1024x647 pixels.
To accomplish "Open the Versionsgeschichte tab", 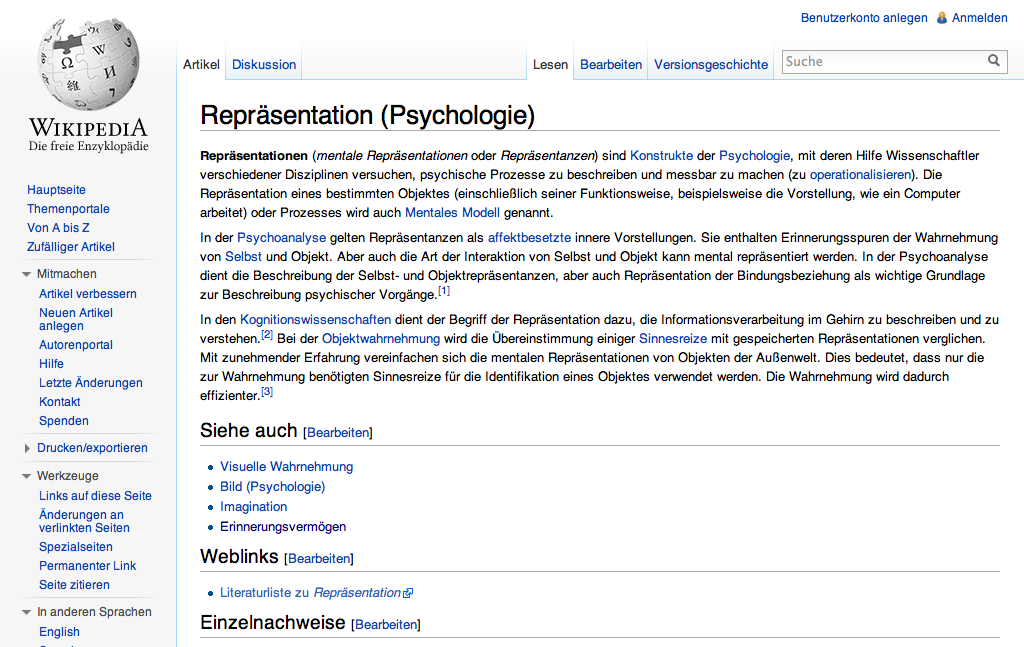I will point(711,65).
